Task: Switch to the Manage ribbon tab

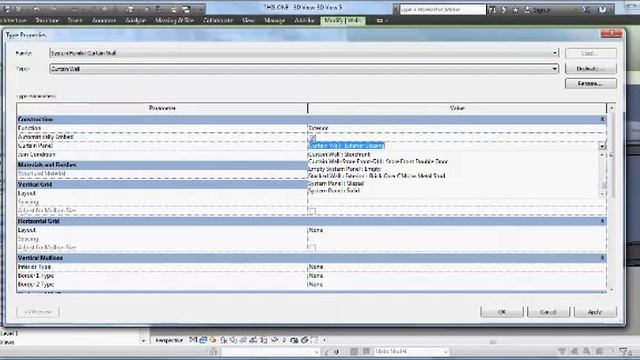Action: [x=274, y=20]
